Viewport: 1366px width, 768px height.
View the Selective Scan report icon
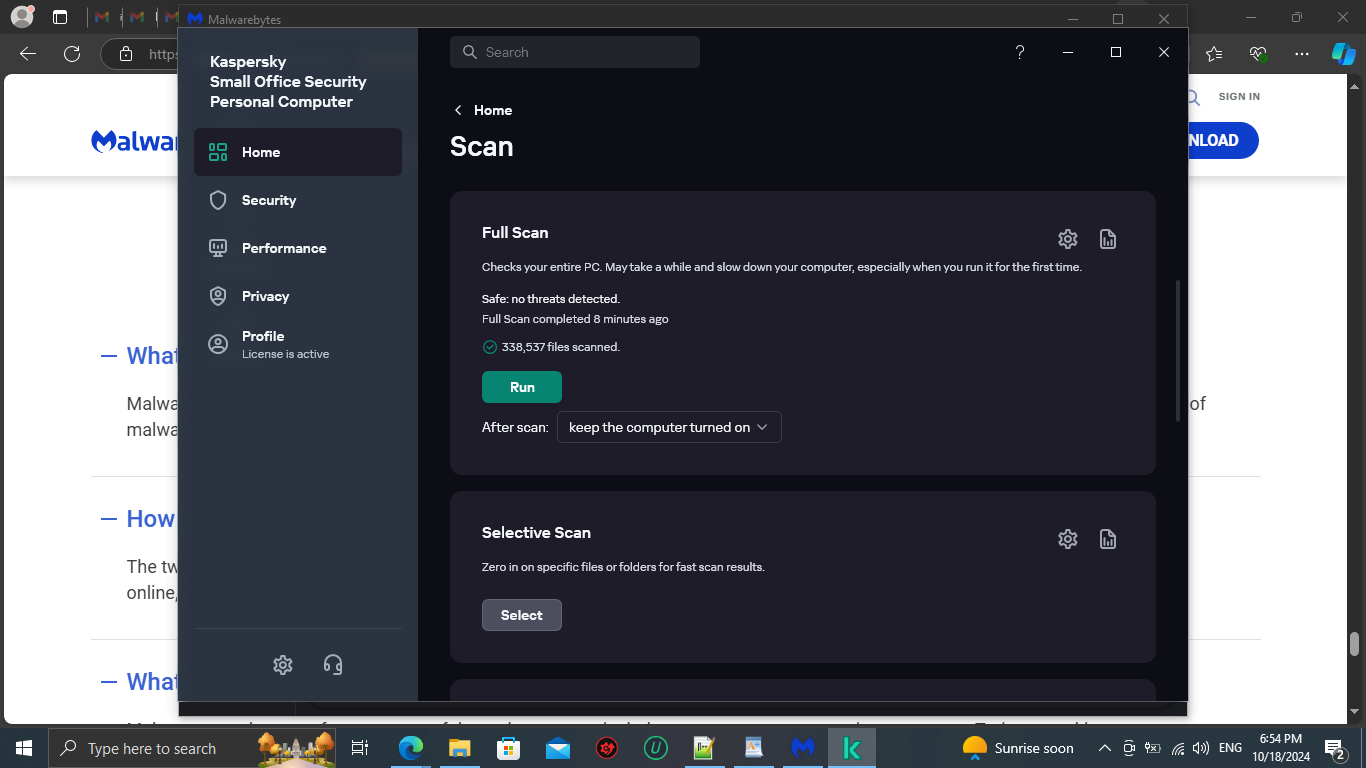(1108, 539)
